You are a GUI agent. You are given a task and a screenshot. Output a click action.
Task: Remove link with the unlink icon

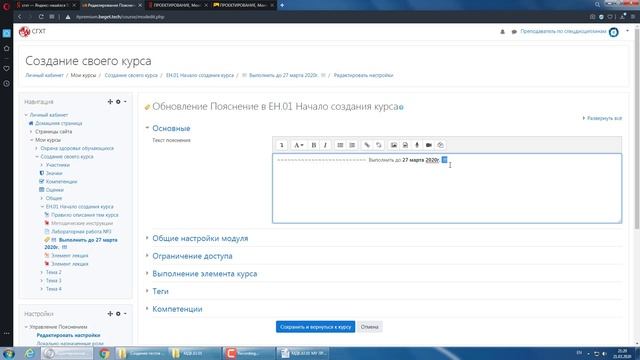pos(379,145)
